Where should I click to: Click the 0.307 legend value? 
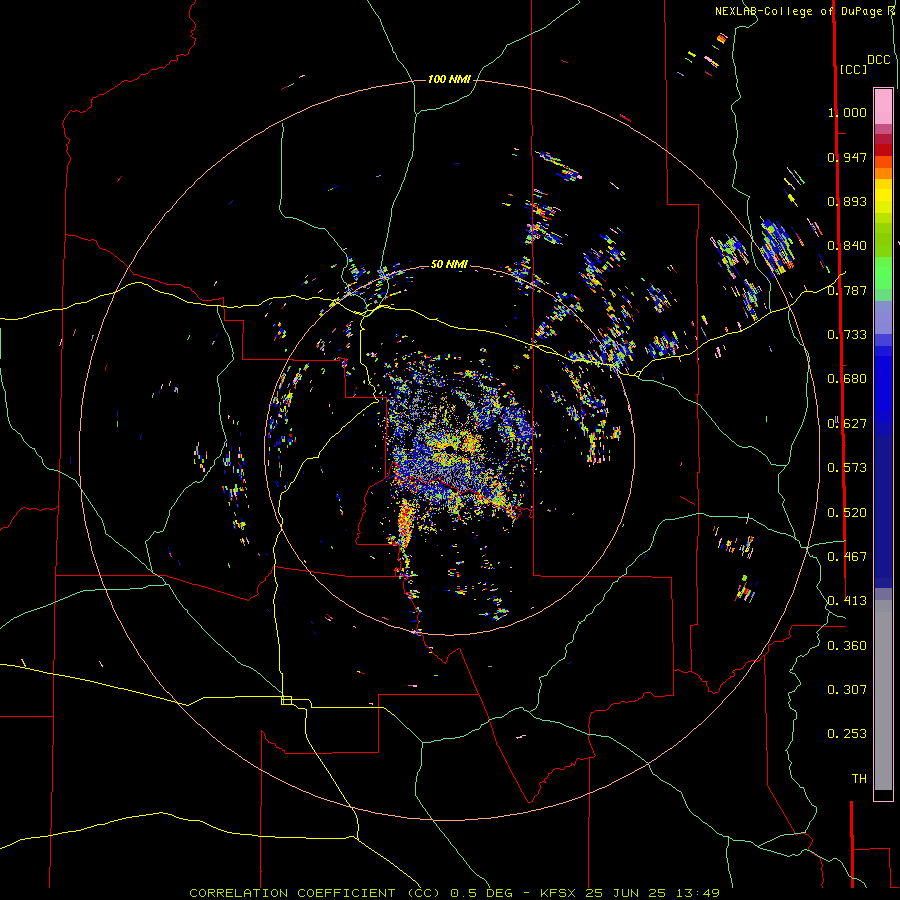pos(847,690)
